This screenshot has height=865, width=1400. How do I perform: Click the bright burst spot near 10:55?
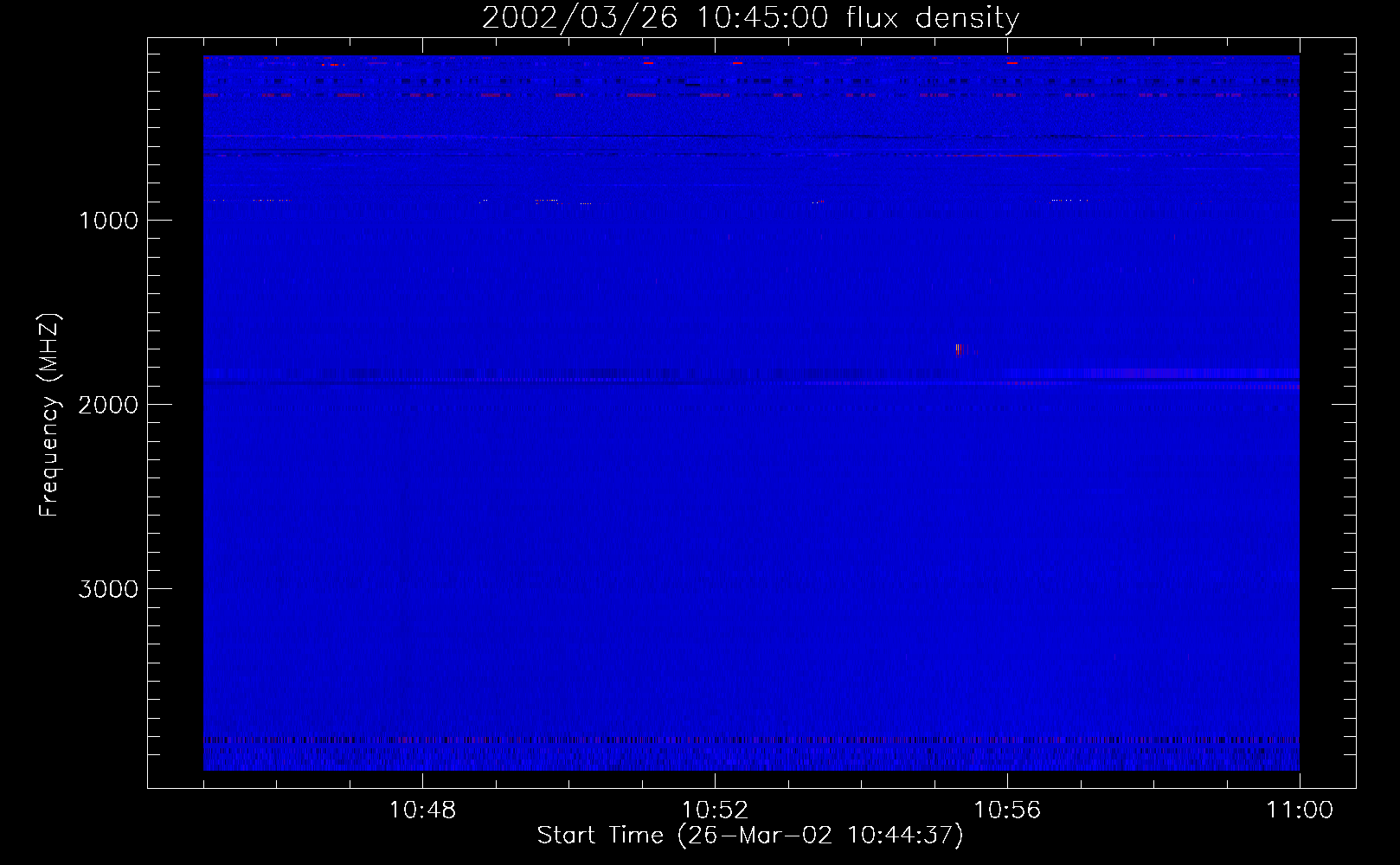point(960,349)
